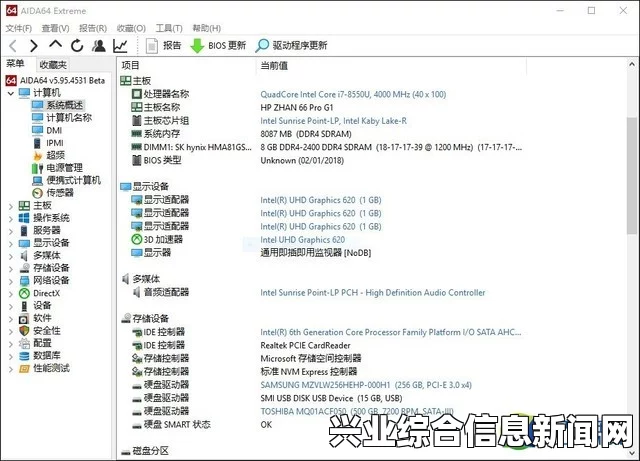The width and height of the screenshot is (640, 461).
Task: Click the 配置 configuration icon in sidebar
Action: [x=24, y=343]
